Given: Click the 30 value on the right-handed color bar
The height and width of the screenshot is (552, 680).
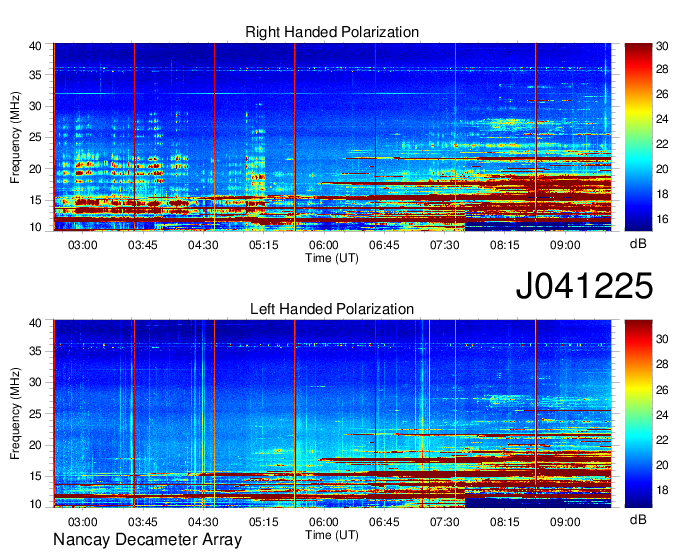Looking at the screenshot, I should [662, 46].
